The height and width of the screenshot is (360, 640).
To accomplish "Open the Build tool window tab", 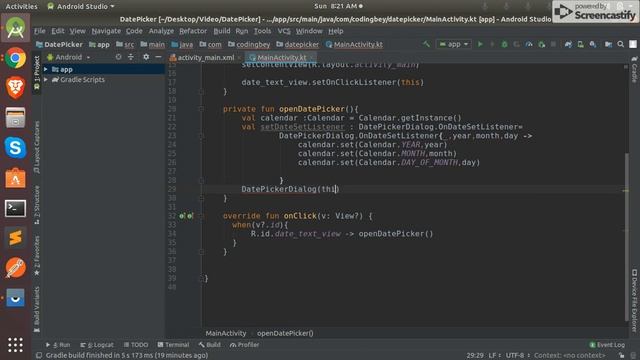I will click(x=209, y=345).
